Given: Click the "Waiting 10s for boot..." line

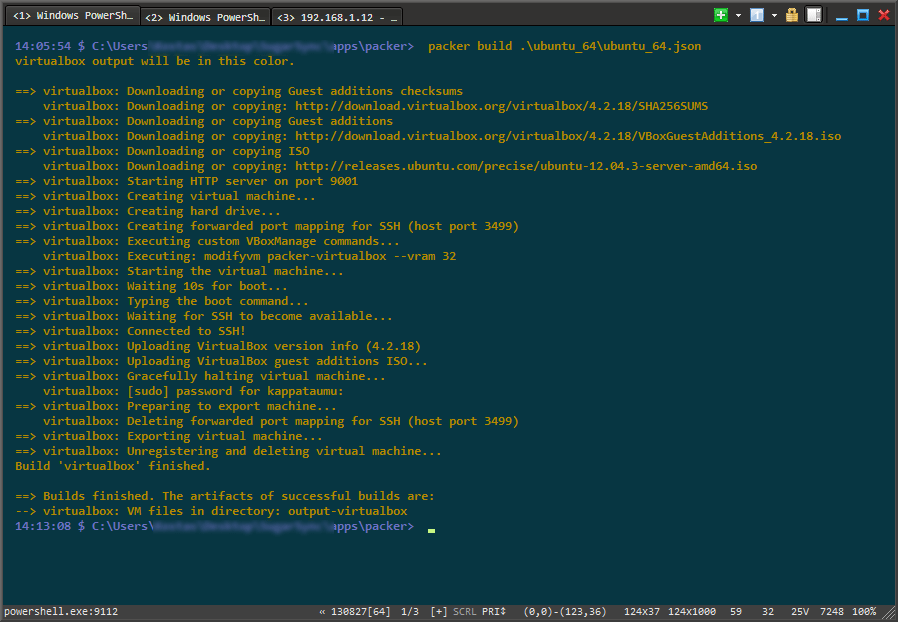Looking at the screenshot, I should [x=151, y=286].
